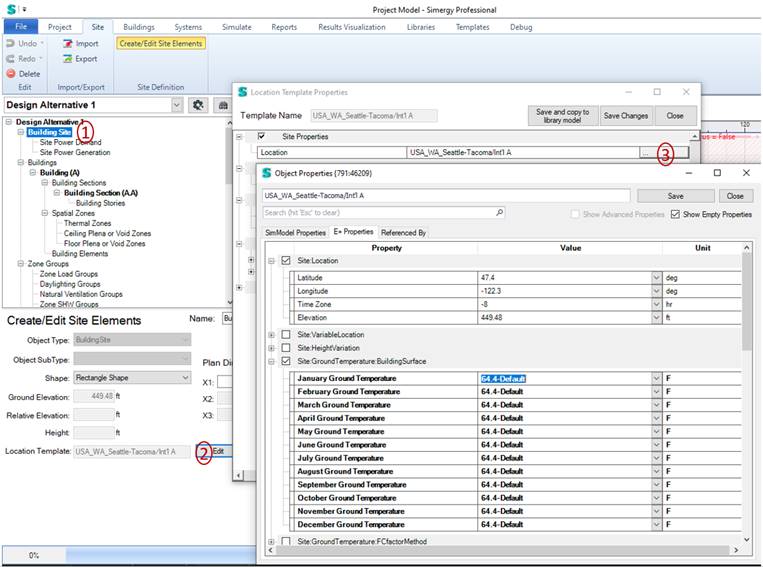Click the Height input field
Image resolution: width=763 pixels, height=567 pixels.
click(x=94, y=433)
